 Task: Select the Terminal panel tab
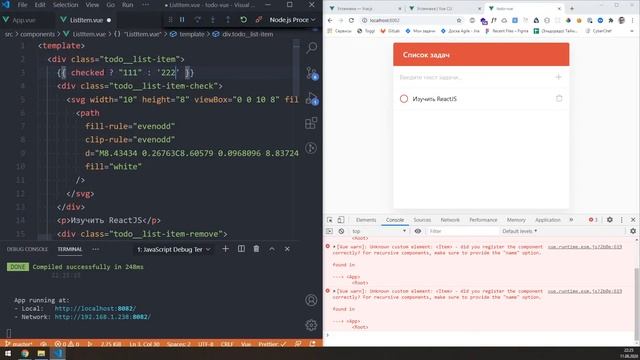pos(70,249)
